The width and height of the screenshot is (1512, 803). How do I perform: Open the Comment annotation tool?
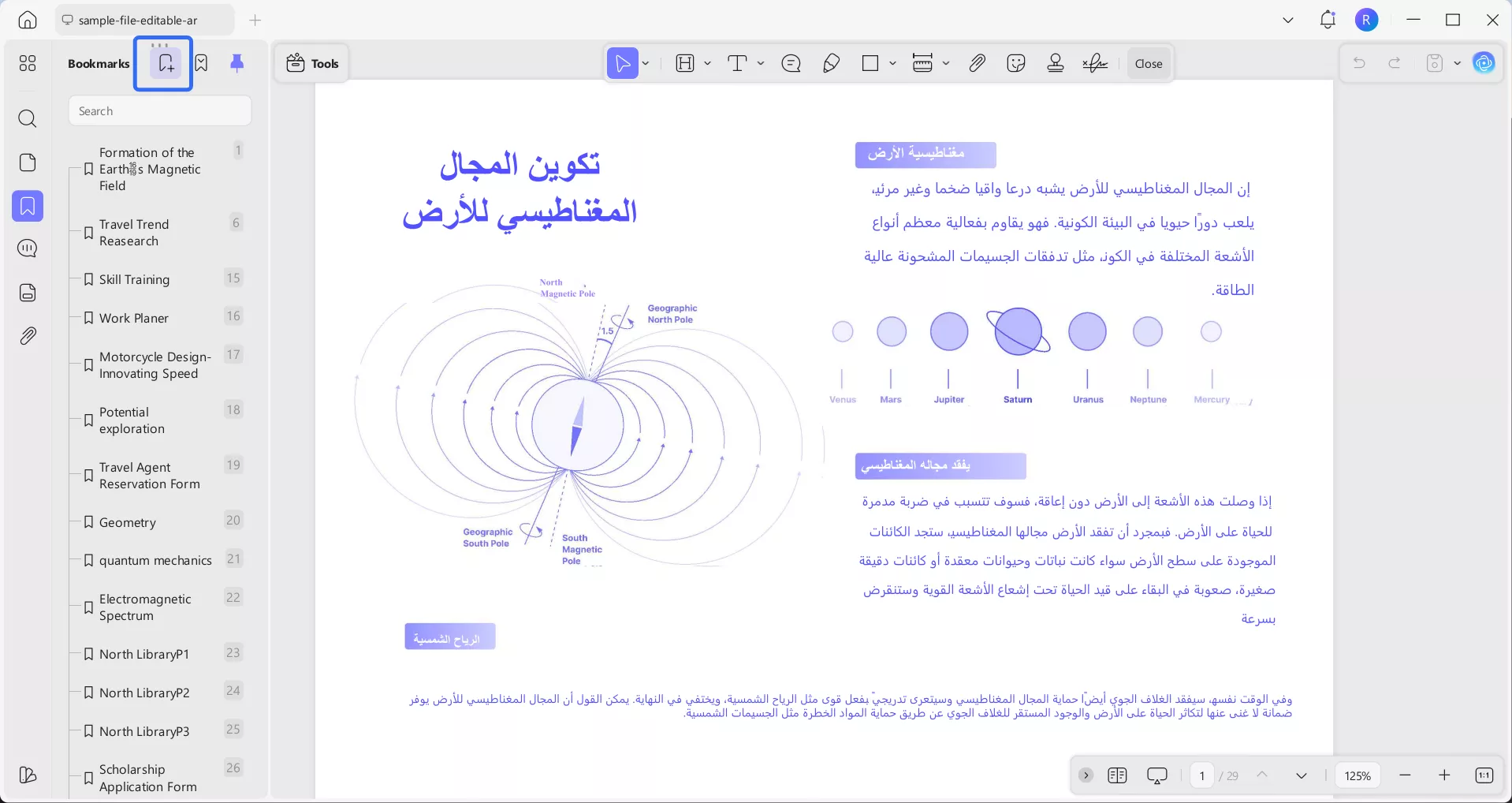[x=791, y=63]
